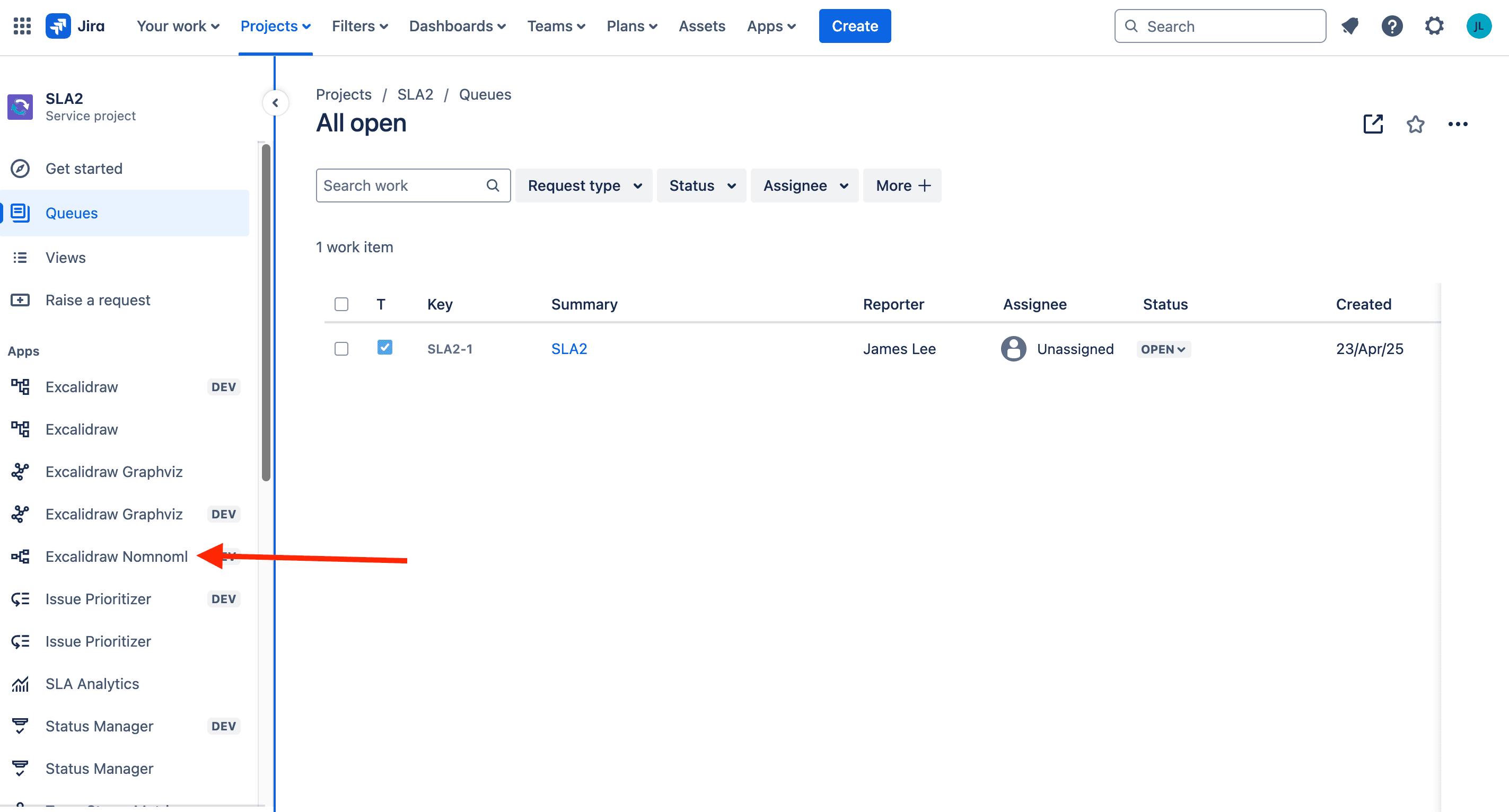Expand the Your work dropdown
This screenshot has width=1509, height=812.
[x=178, y=27]
